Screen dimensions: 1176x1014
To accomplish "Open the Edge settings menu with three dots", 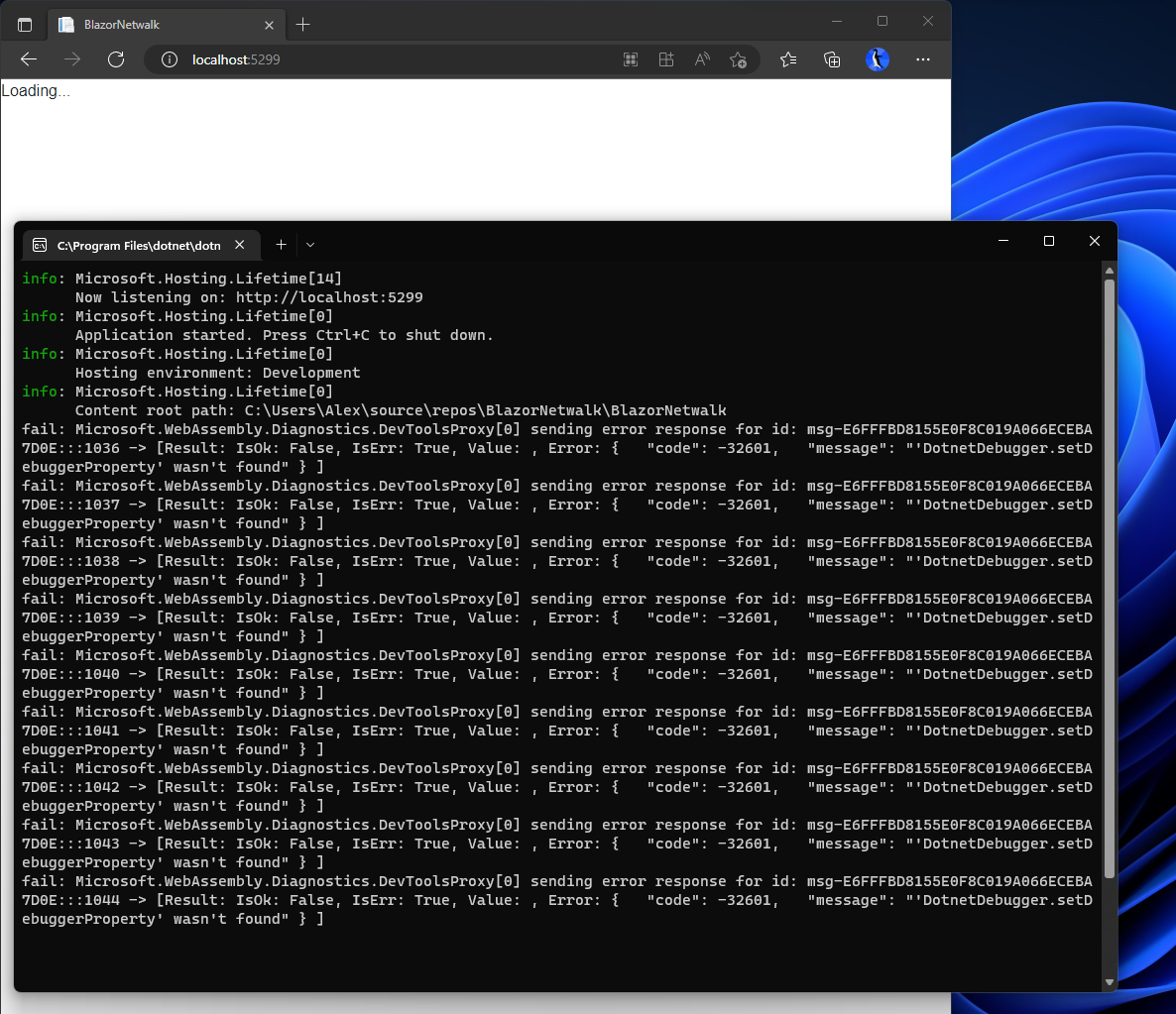I will coord(923,59).
